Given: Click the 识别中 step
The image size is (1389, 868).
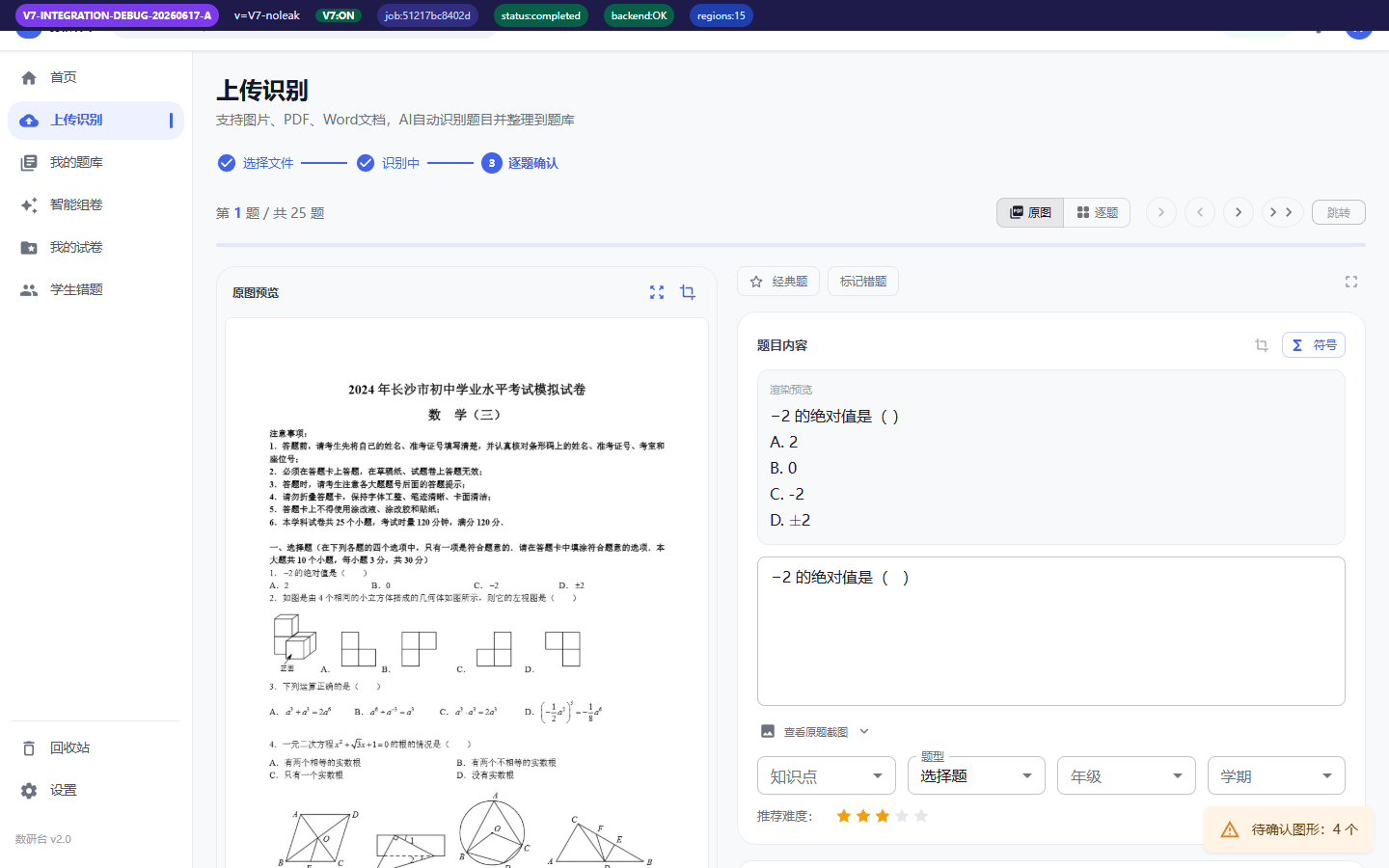Looking at the screenshot, I should point(389,163).
